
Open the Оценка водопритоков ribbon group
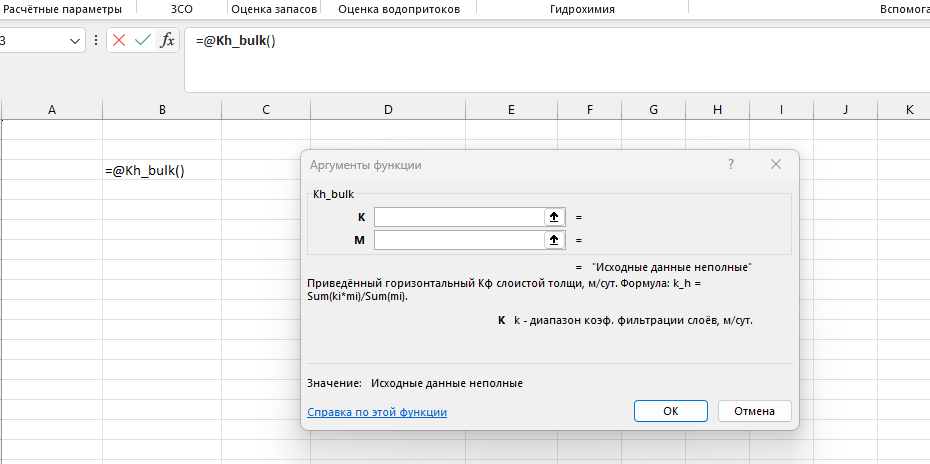[399, 9]
